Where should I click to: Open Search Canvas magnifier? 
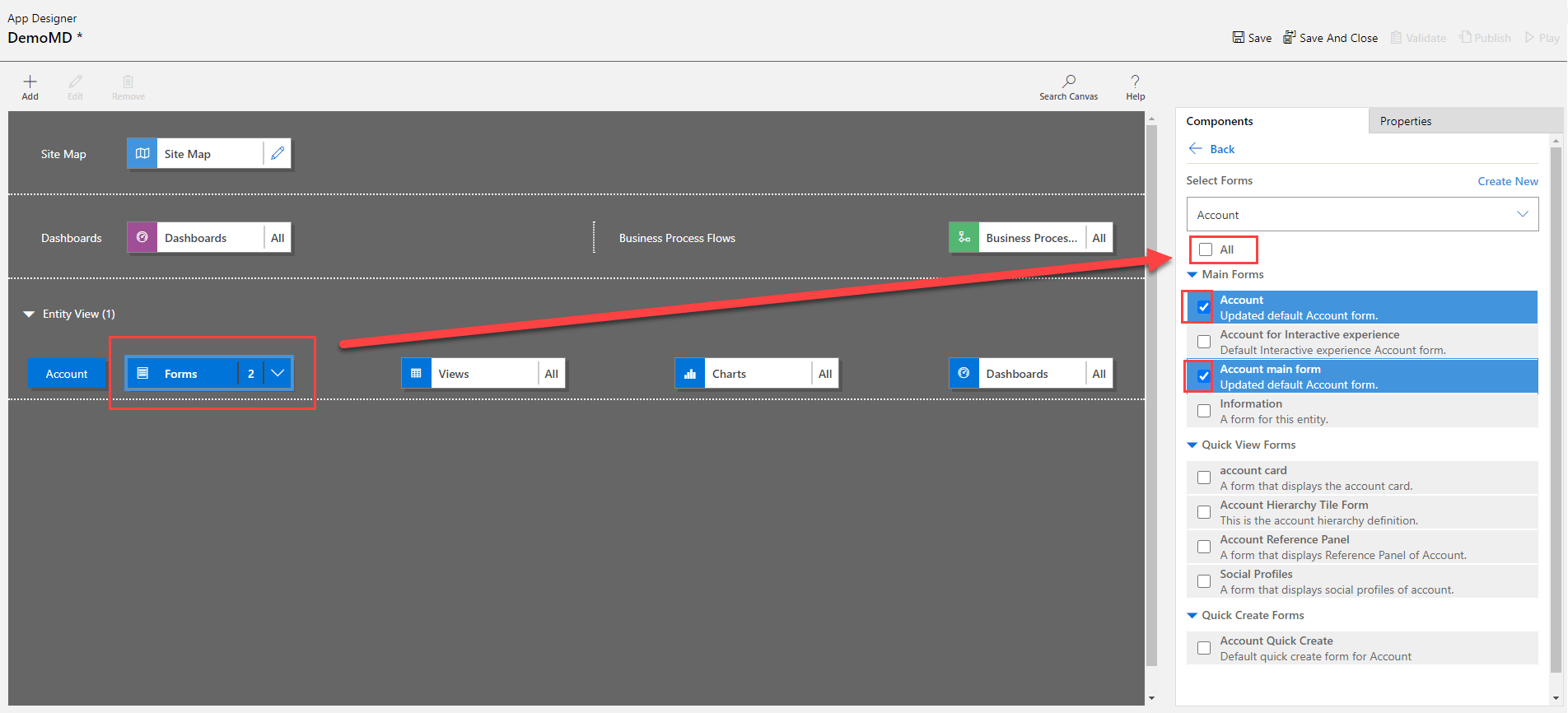pyautogui.click(x=1068, y=82)
